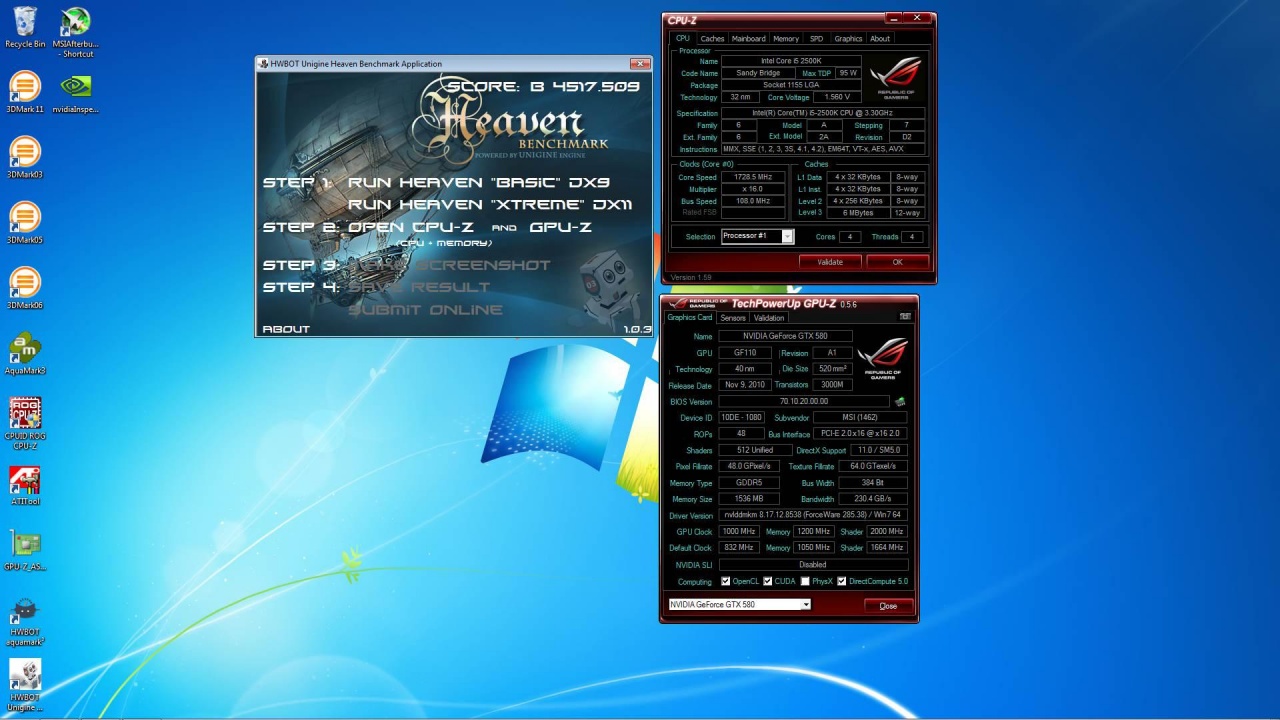The height and width of the screenshot is (720, 1280).
Task: Toggle the CUDA checkbox
Action: (x=768, y=582)
